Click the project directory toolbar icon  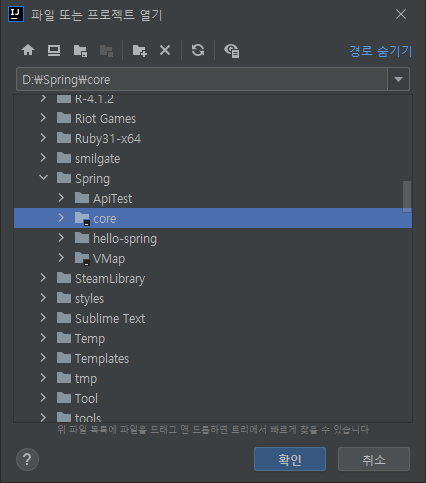(x=80, y=51)
